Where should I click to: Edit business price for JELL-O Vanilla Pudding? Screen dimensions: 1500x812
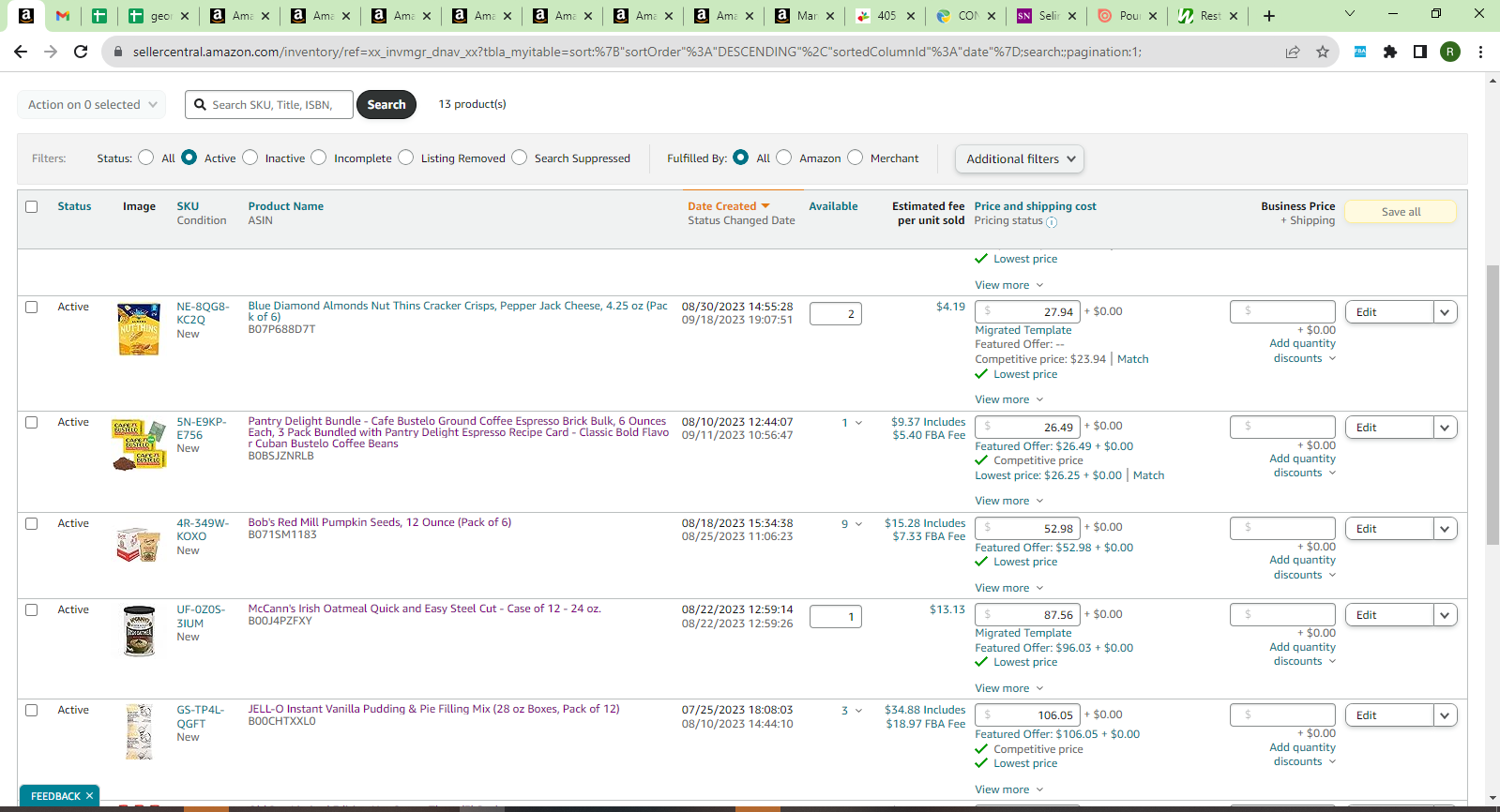[x=1282, y=714]
